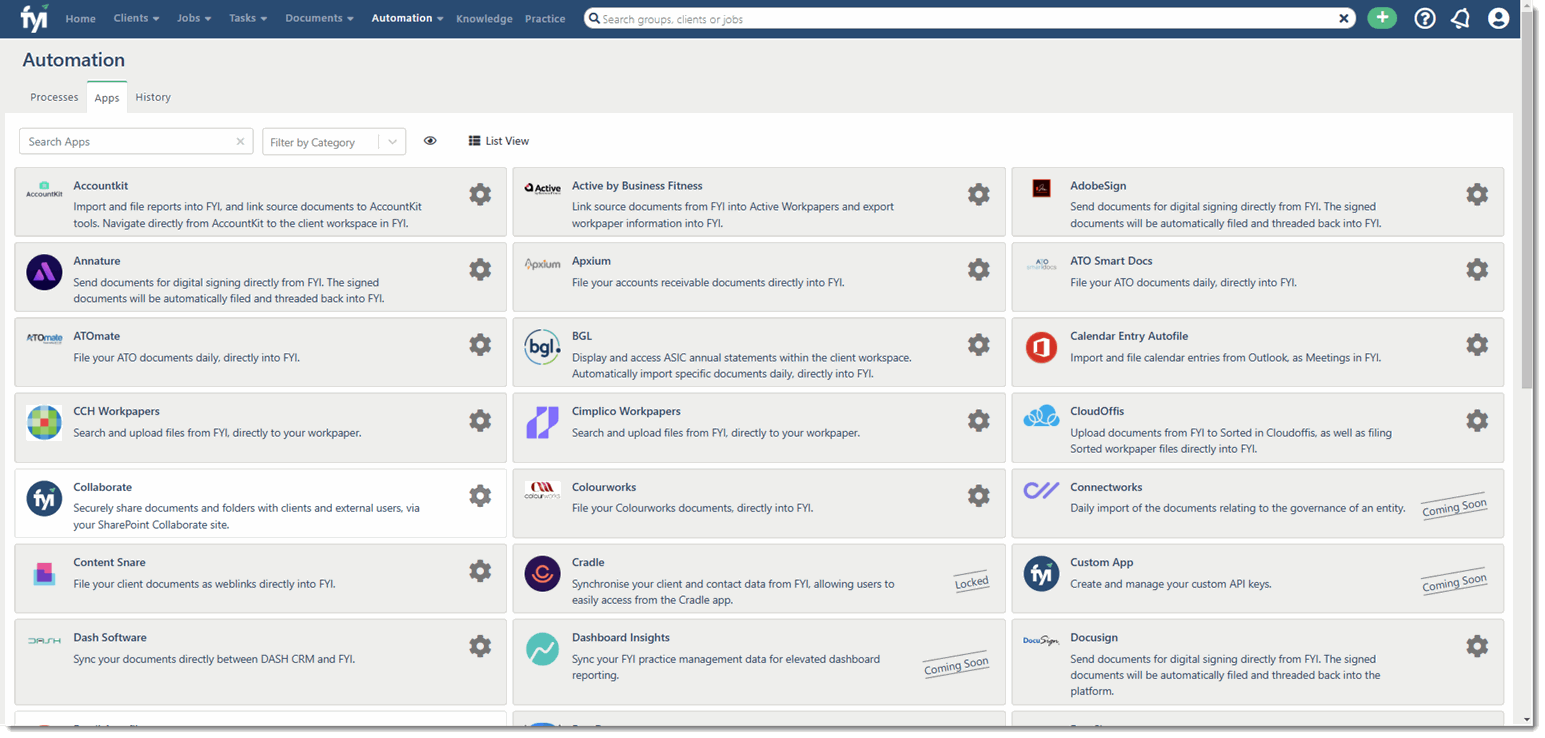Switch to the Processes tab
The image size is (1545, 738).
click(54, 96)
